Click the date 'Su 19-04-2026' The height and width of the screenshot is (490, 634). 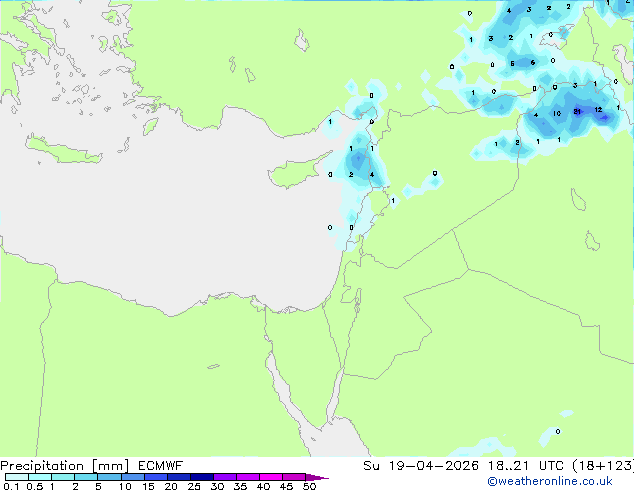(x=421, y=466)
